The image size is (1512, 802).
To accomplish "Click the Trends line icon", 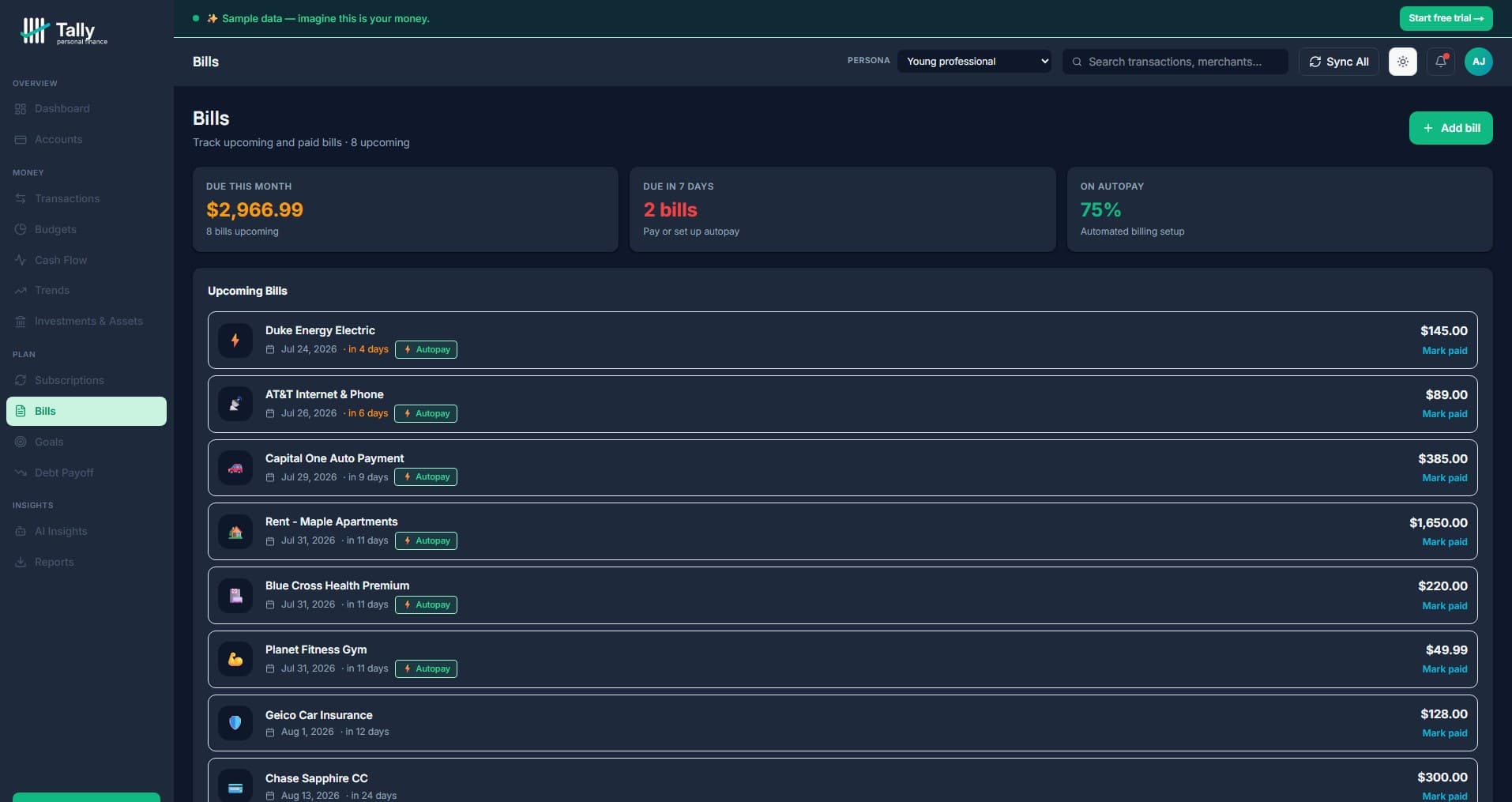I will coord(21,290).
